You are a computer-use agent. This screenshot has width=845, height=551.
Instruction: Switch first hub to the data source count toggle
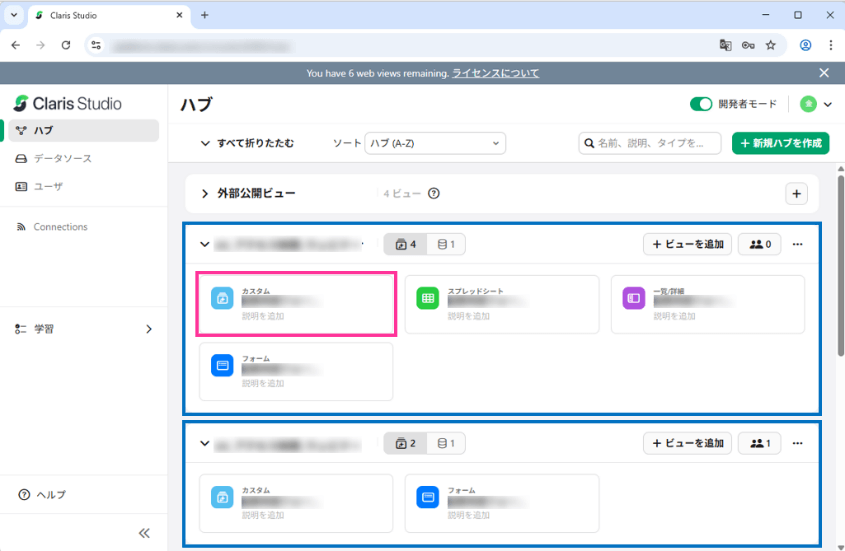(x=447, y=244)
